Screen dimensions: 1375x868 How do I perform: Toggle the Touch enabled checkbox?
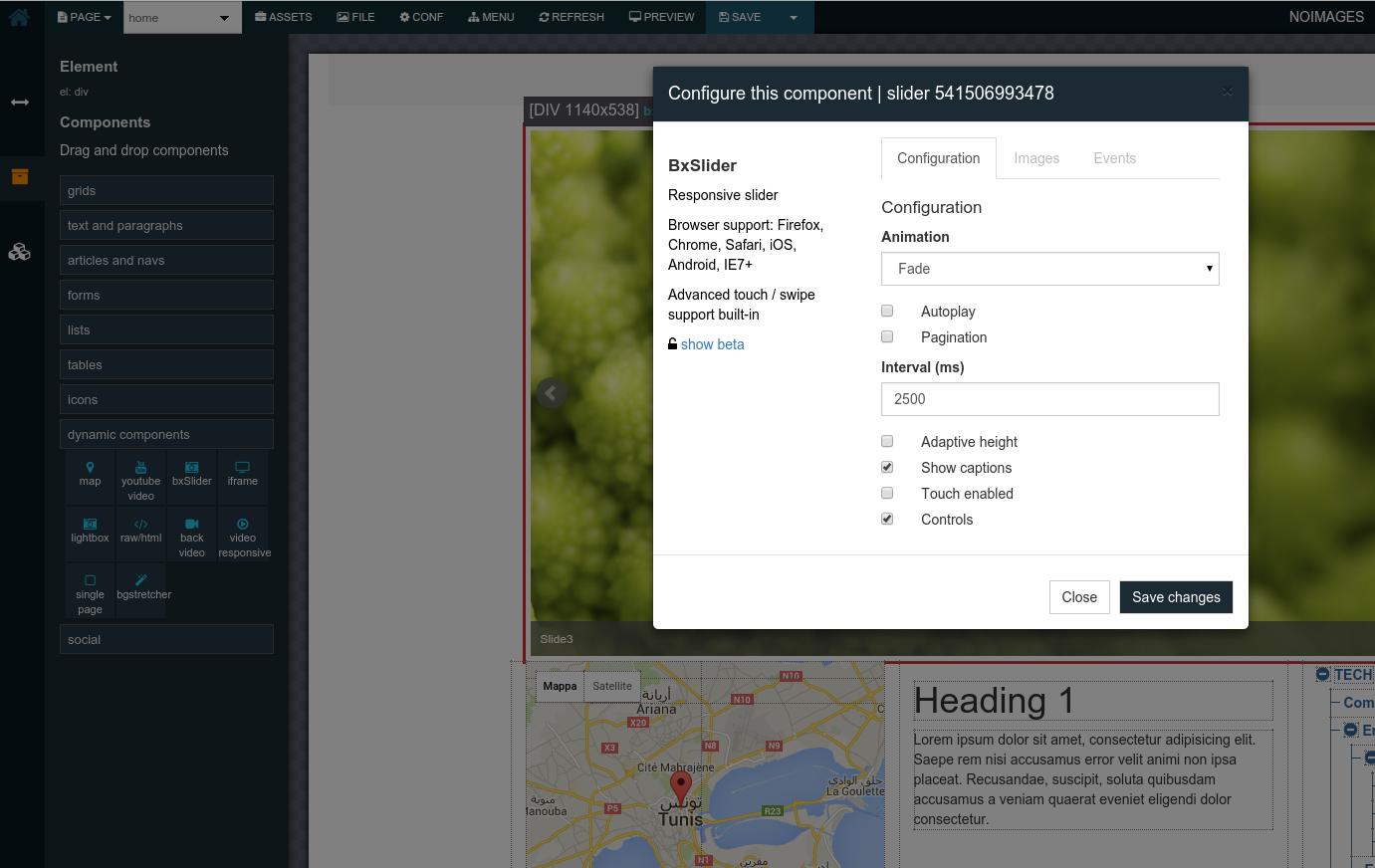point(887,494)
